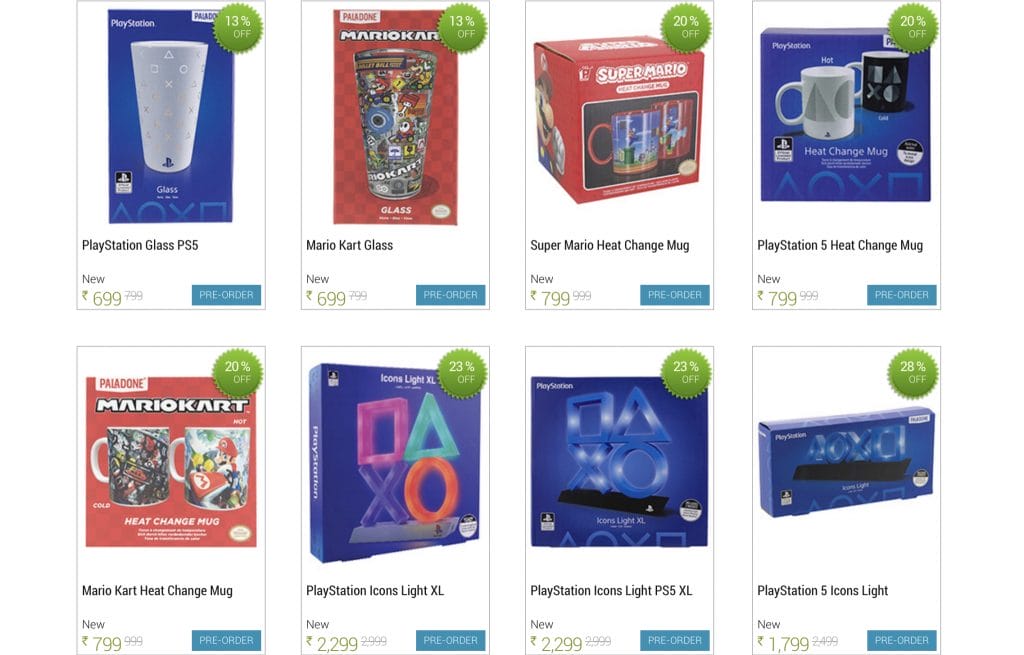This screenshot has width=1024, height=655.
Task: Pre-order the Super Mario Heat Change Mug
Action: 675,295
